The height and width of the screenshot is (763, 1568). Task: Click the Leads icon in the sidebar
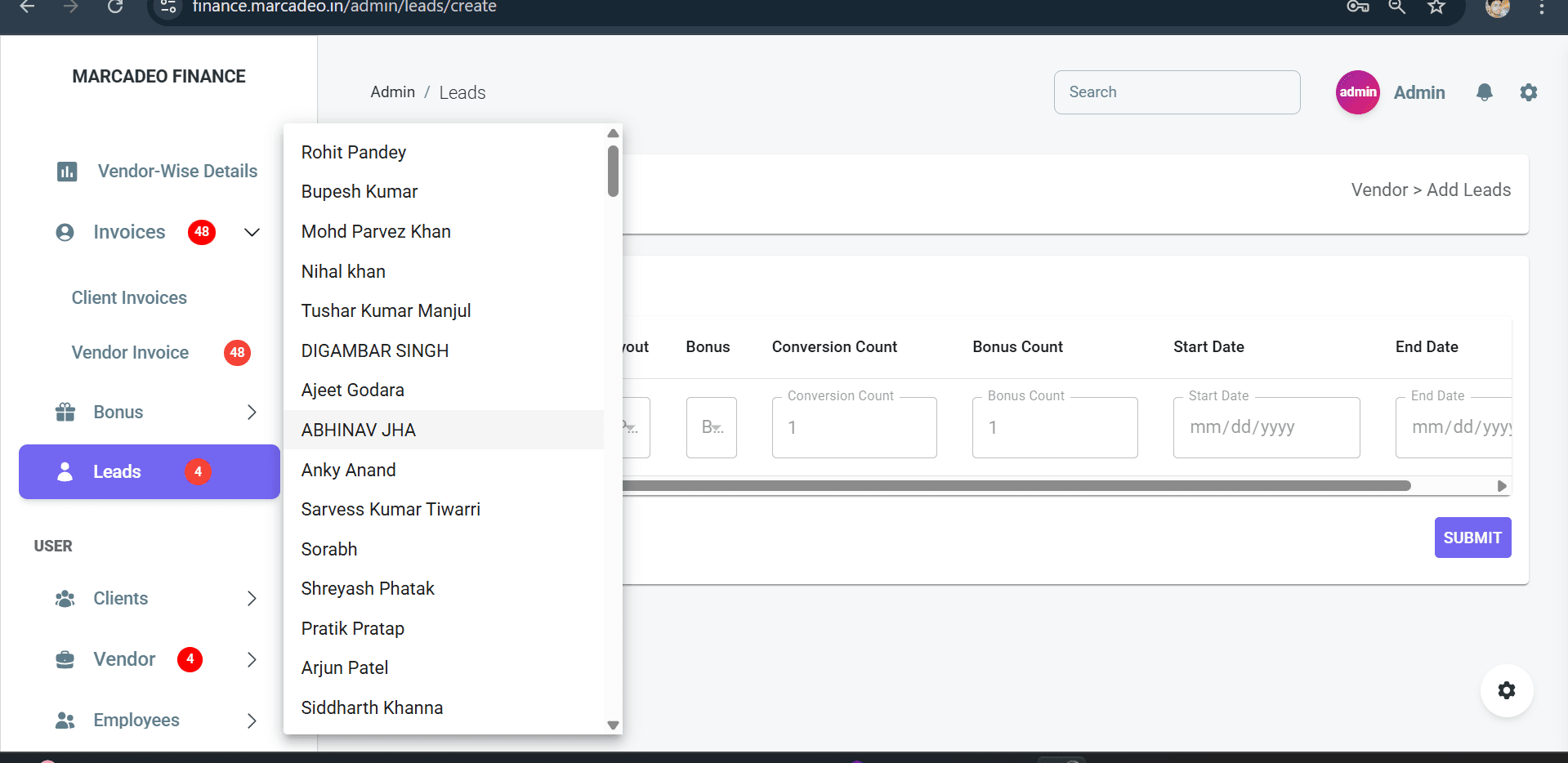click(64, 471)
